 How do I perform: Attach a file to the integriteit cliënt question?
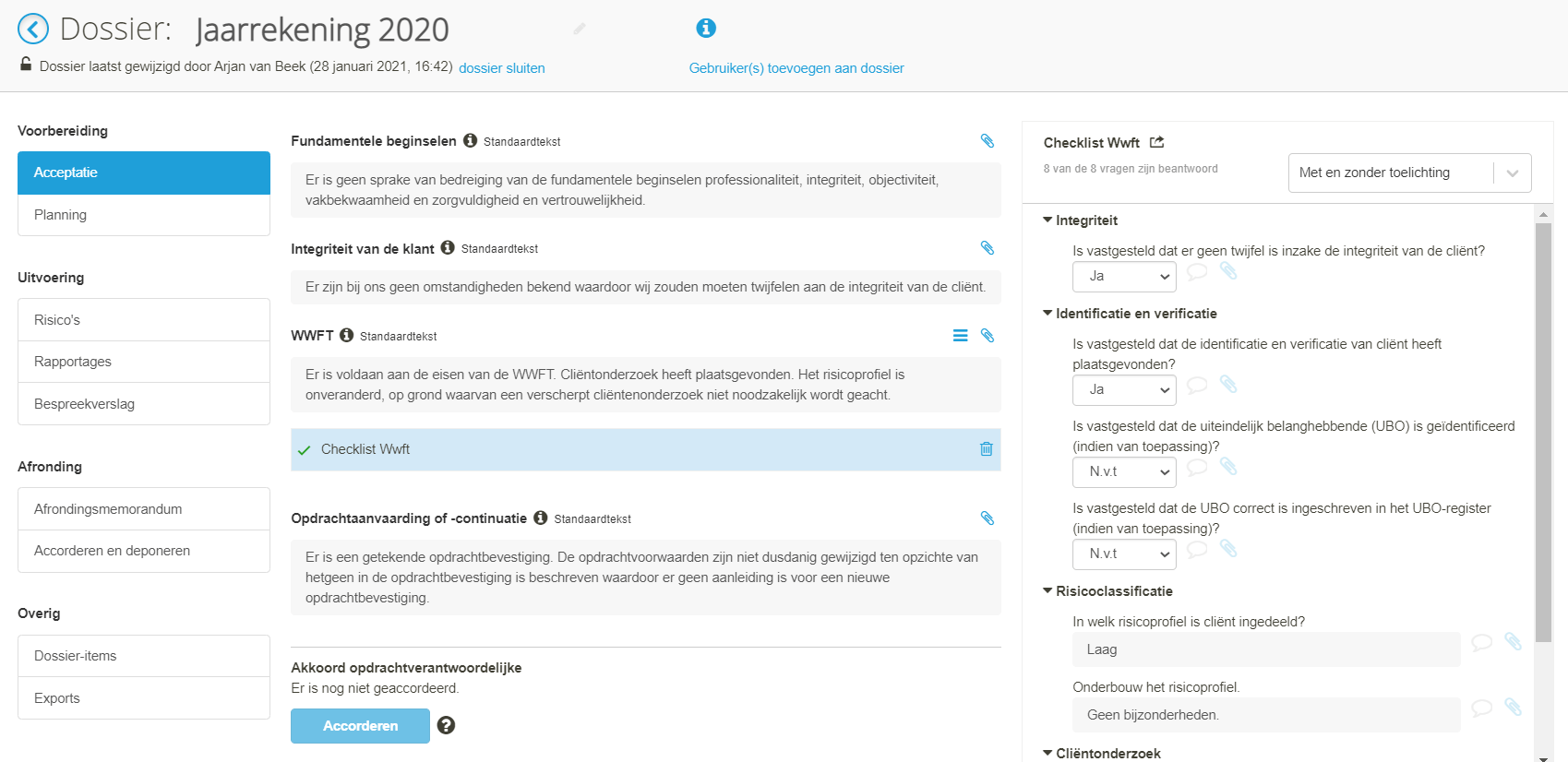click(x=1228, y=270)
